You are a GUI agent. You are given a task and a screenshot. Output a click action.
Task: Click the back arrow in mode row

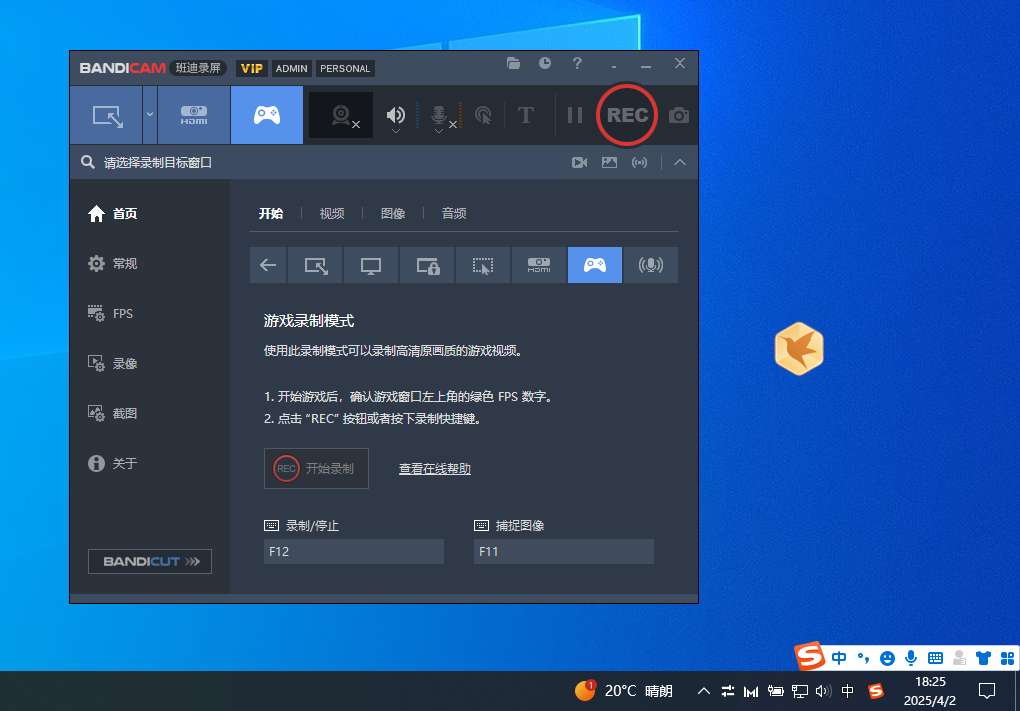268,265
